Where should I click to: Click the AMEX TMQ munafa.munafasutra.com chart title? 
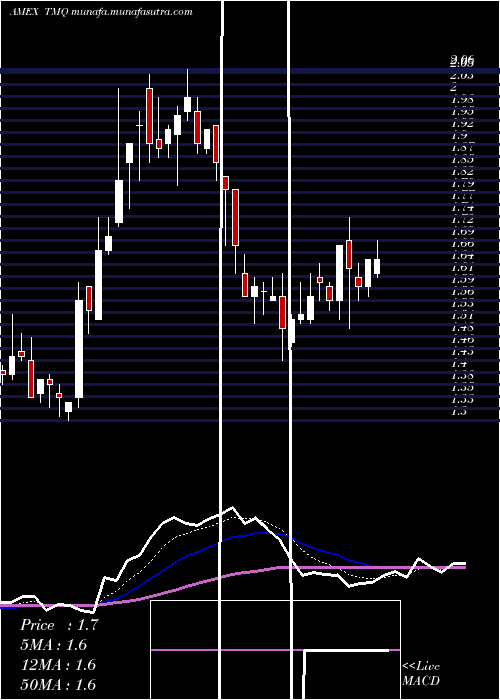pos(101,12)
